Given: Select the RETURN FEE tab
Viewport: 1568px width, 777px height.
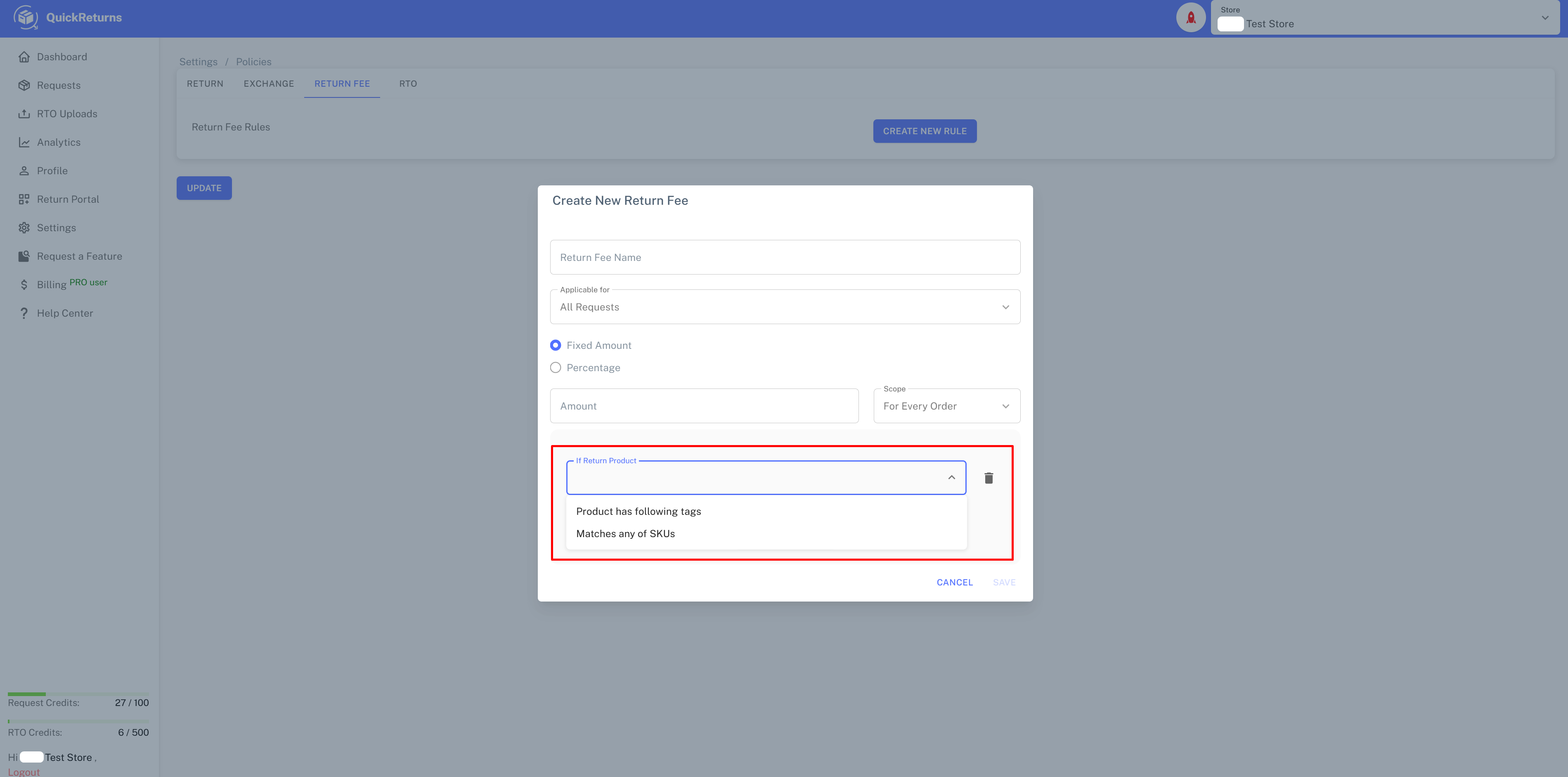Looking at the screenshot, I should [x=342, y=83].
